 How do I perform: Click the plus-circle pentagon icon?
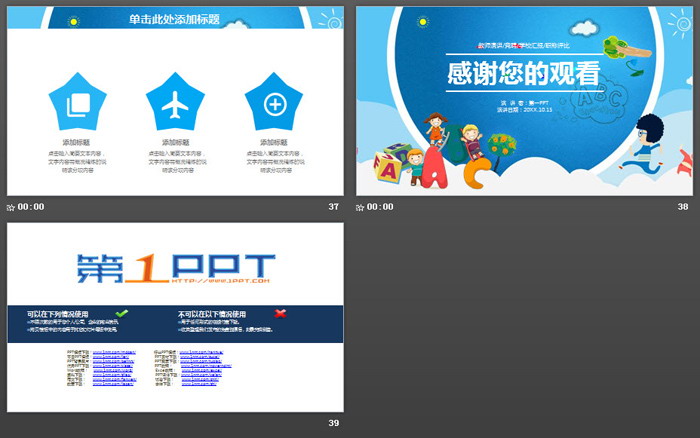[274, 103]
